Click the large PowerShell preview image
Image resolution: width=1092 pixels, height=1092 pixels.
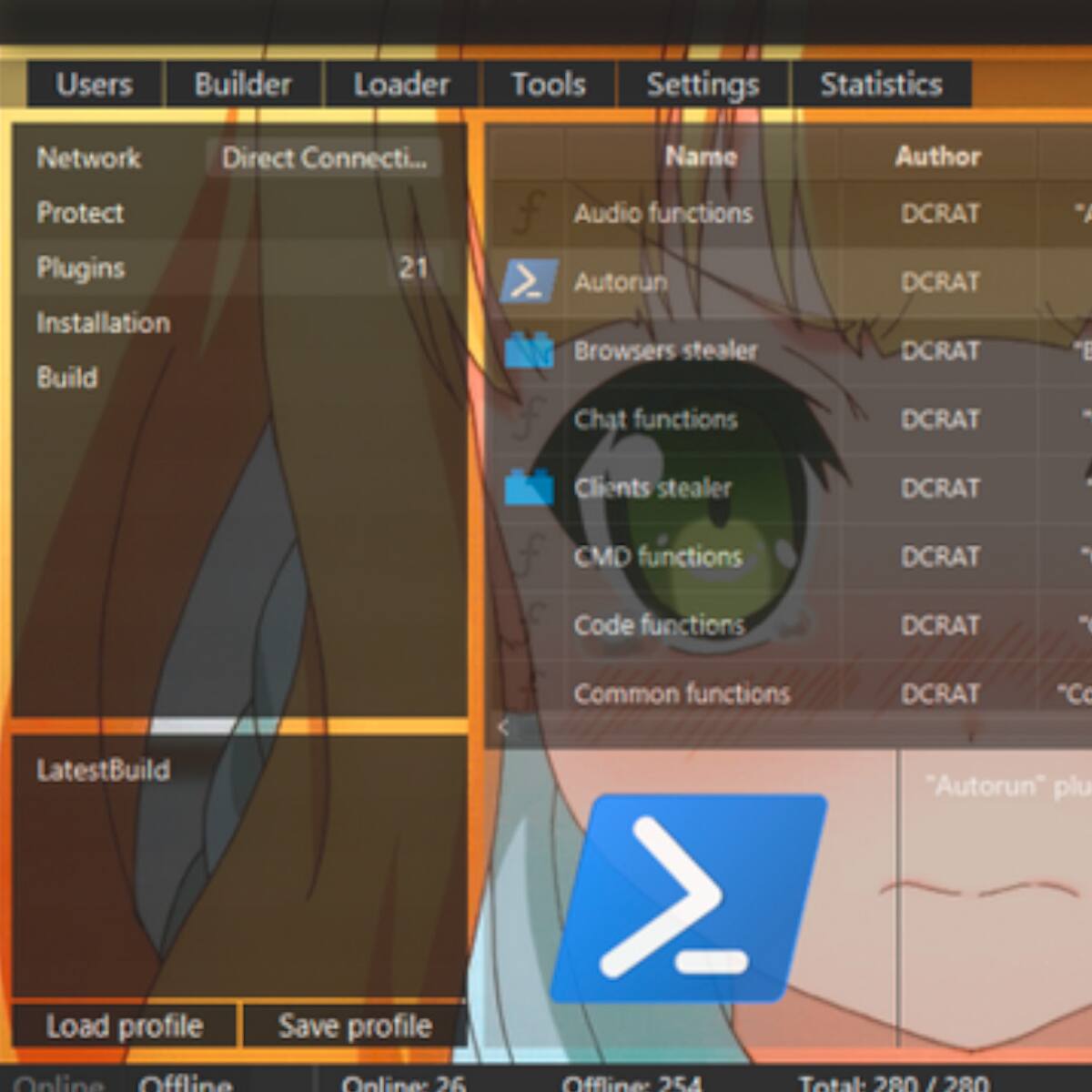(689, 897)
